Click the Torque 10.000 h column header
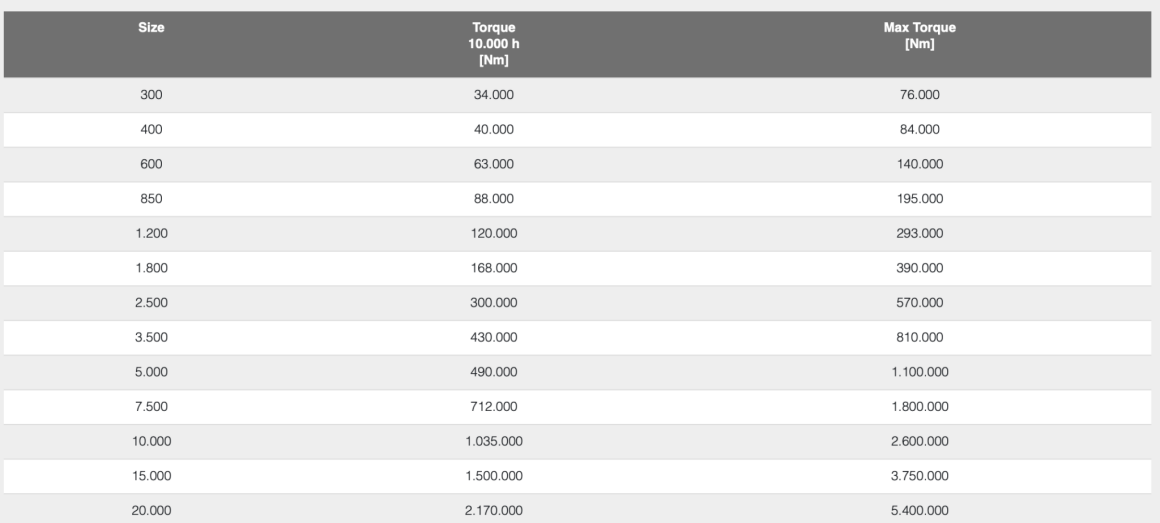The width and height of the screenshot is (1160, 523). click(x=497, y=45)
